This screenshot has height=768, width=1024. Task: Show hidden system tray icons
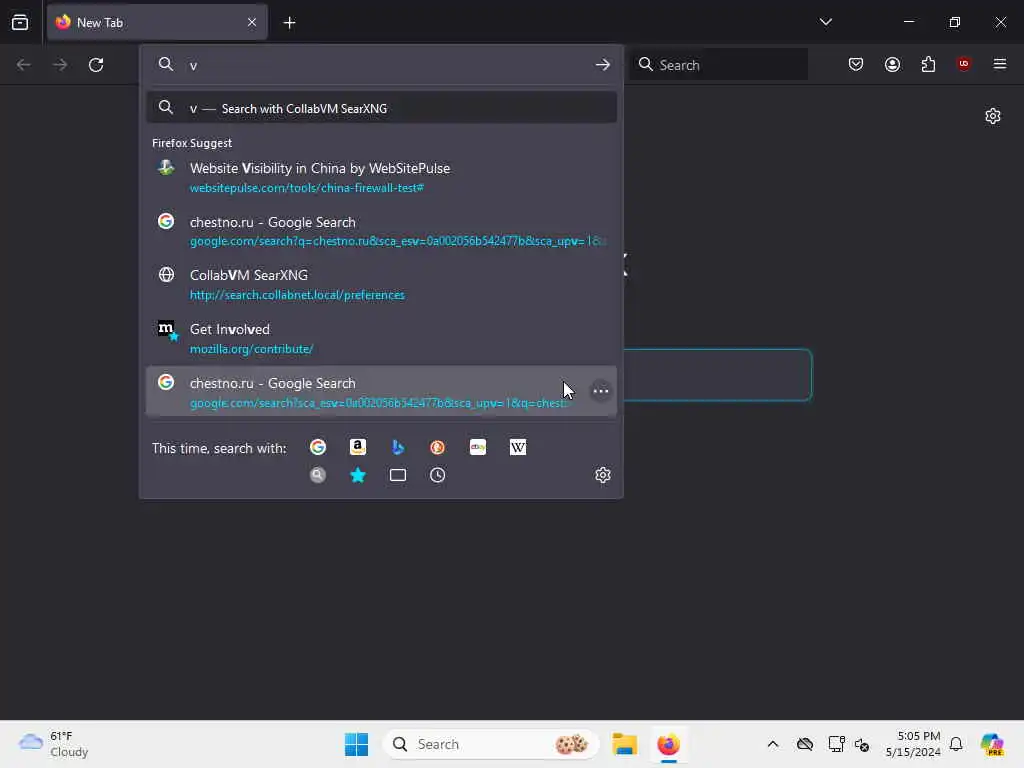[773, 744]
